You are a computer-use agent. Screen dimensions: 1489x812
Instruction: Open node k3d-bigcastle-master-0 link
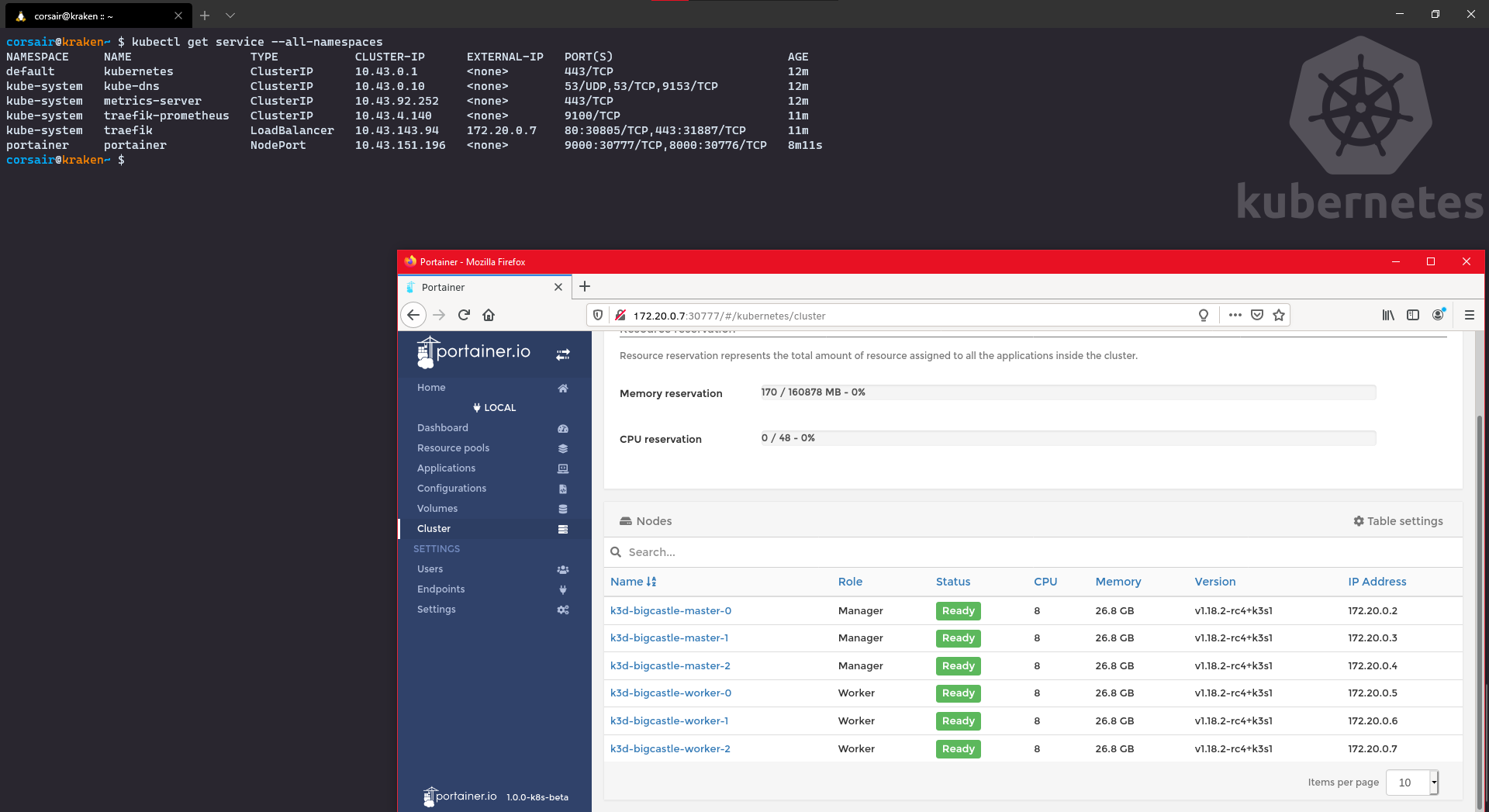pyautogui.click(x=670, y=611)
